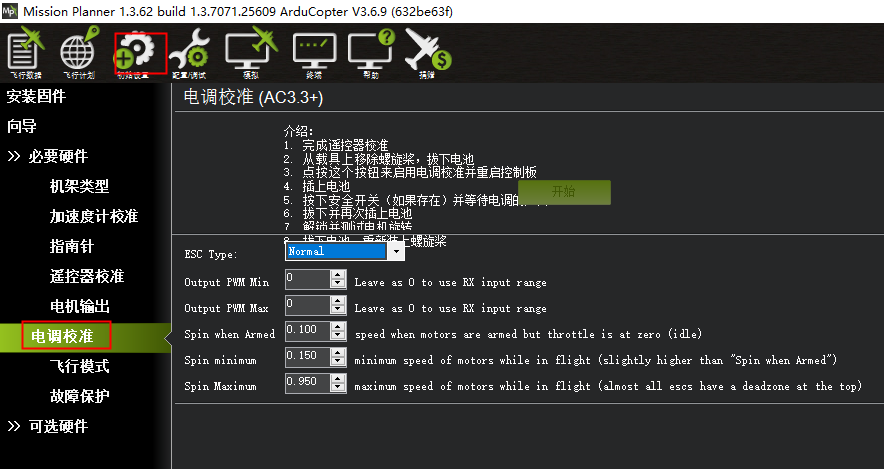Open the Flight Data (飞行数据) screen icon

(x=25, y=52)
